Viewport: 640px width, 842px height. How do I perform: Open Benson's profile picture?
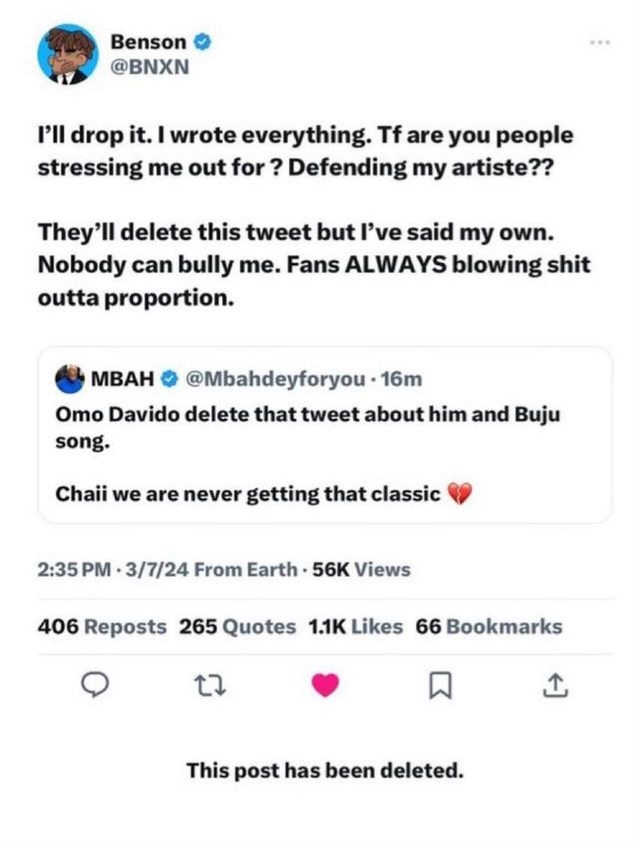(x=67, y=56)
